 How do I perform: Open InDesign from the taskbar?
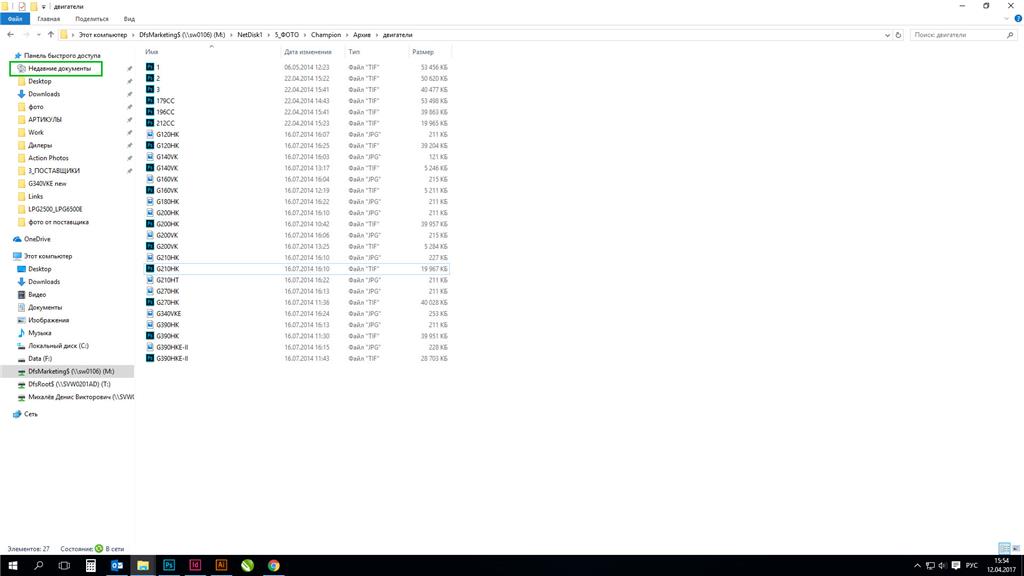[195, 566]
